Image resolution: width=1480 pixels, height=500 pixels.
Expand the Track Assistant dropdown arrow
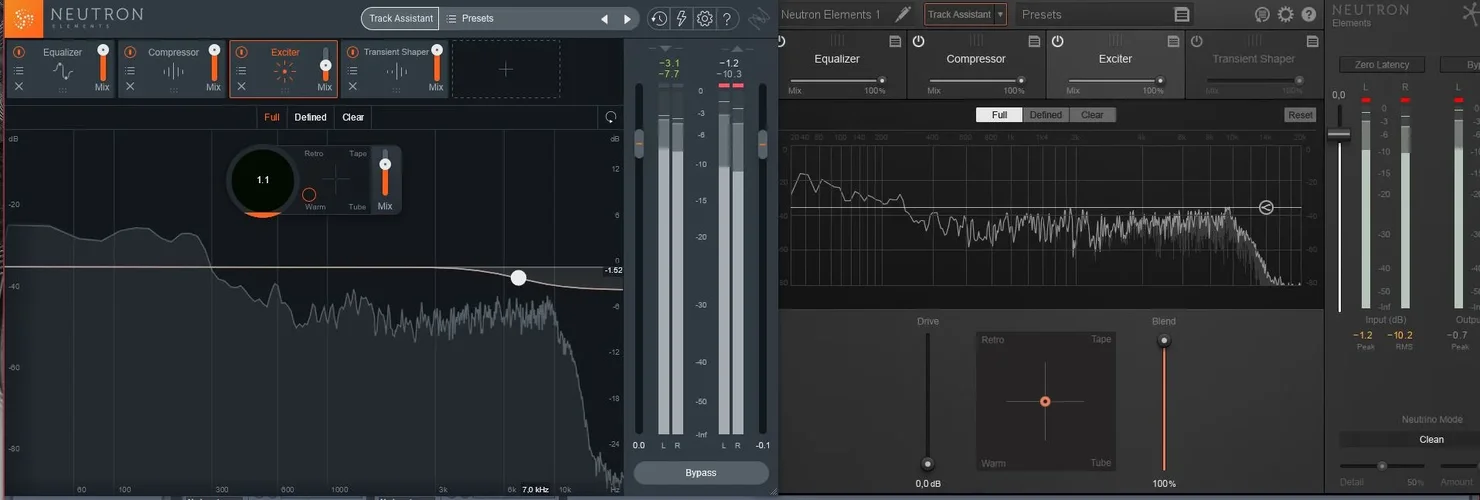pyautogui.click(x=1000, y=15)
